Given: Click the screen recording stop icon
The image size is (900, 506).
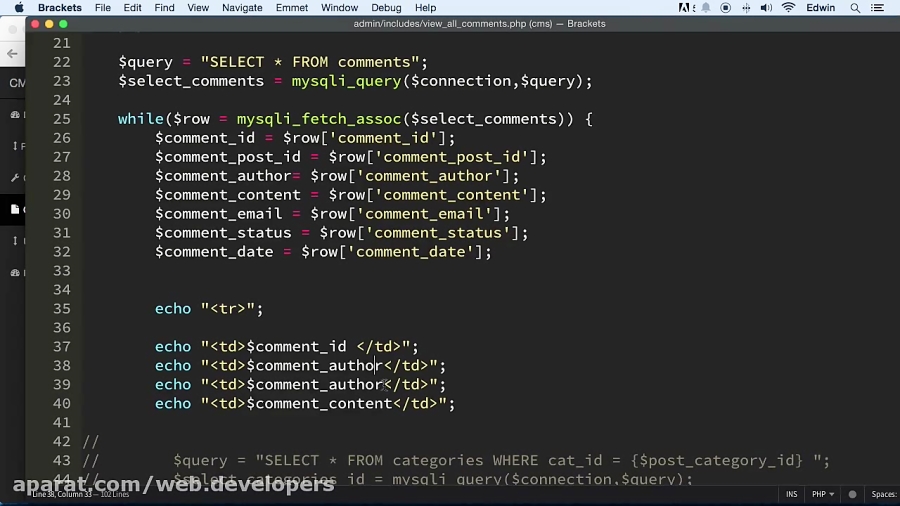Looking at the screenshot, I should click(x=726, y=8).
